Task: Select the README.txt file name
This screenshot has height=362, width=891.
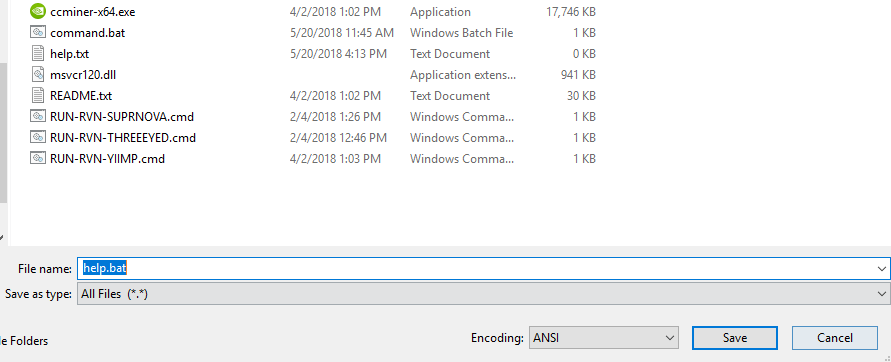Action: point(81,95)
